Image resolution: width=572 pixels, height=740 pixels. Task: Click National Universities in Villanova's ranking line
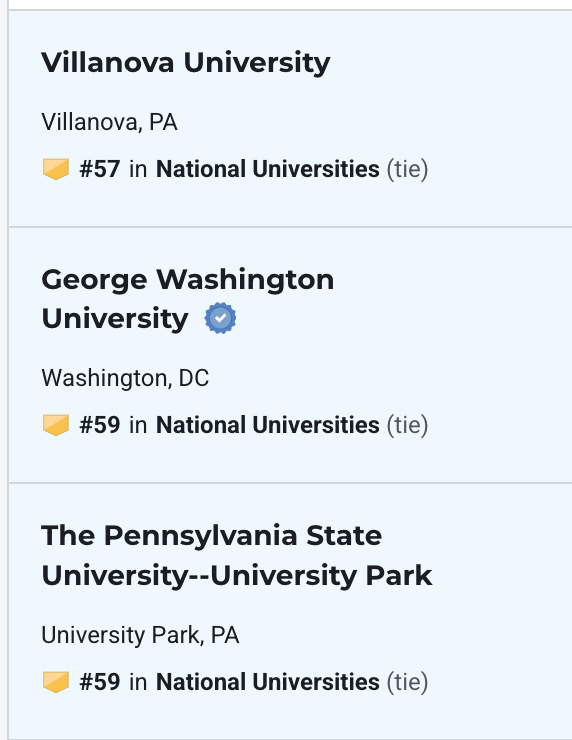(x=268, y=169)
